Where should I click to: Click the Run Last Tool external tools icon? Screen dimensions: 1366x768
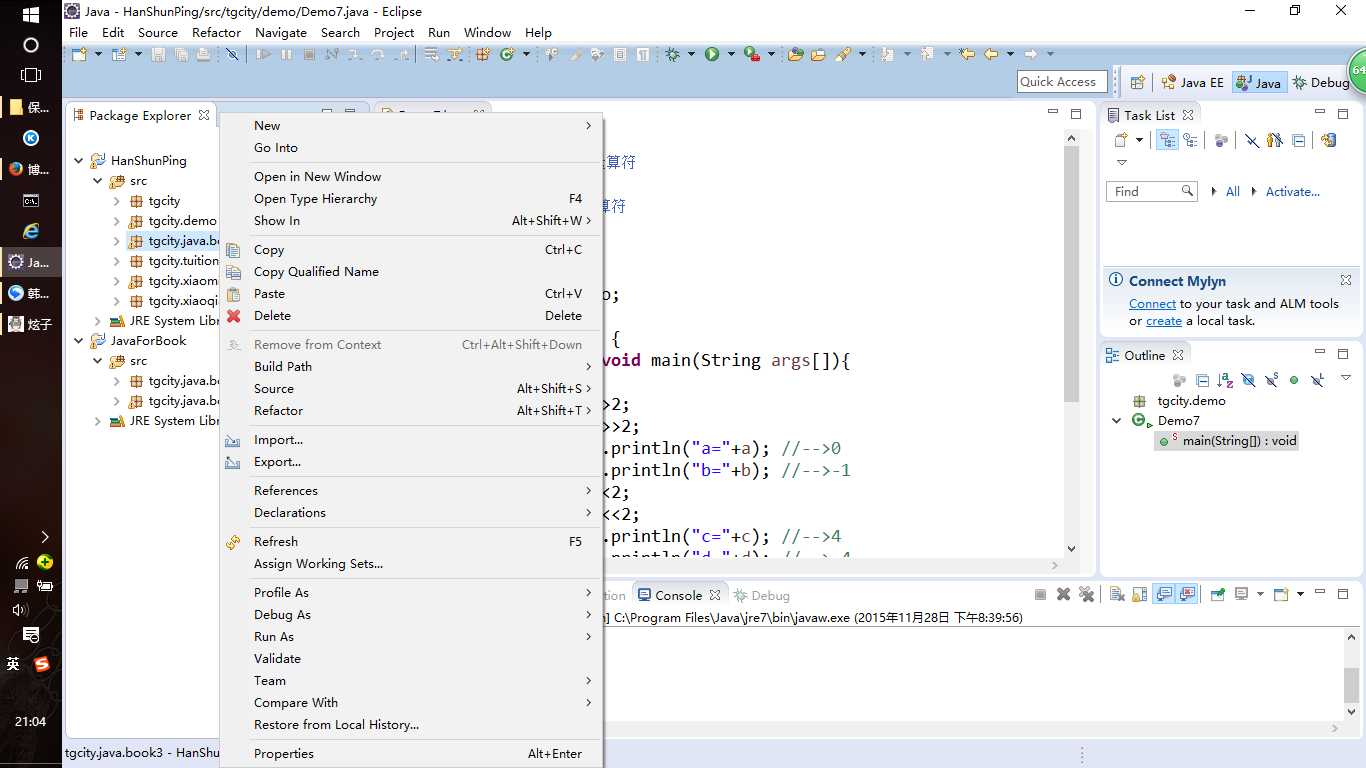coord(752,54)
